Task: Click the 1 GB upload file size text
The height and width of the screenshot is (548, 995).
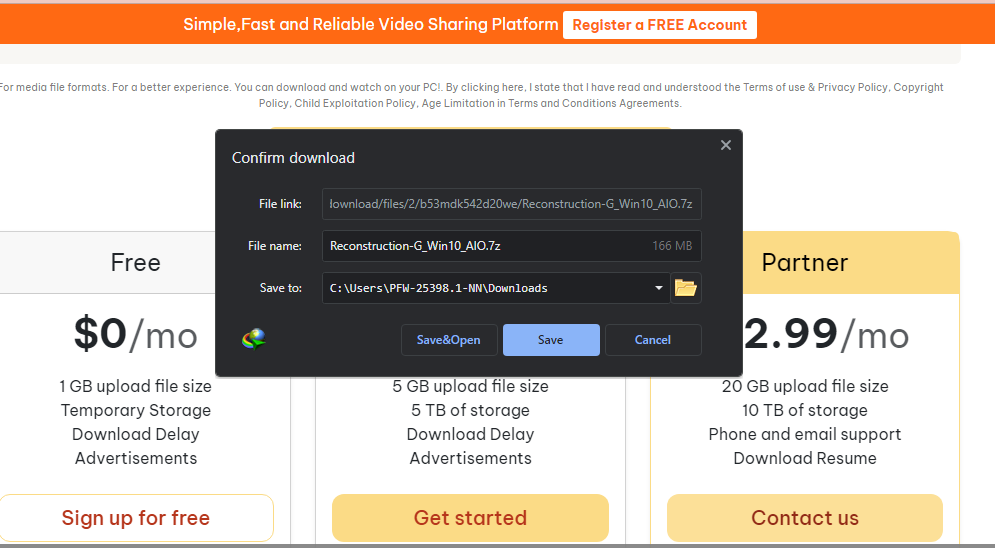Action: coord(136,386)
